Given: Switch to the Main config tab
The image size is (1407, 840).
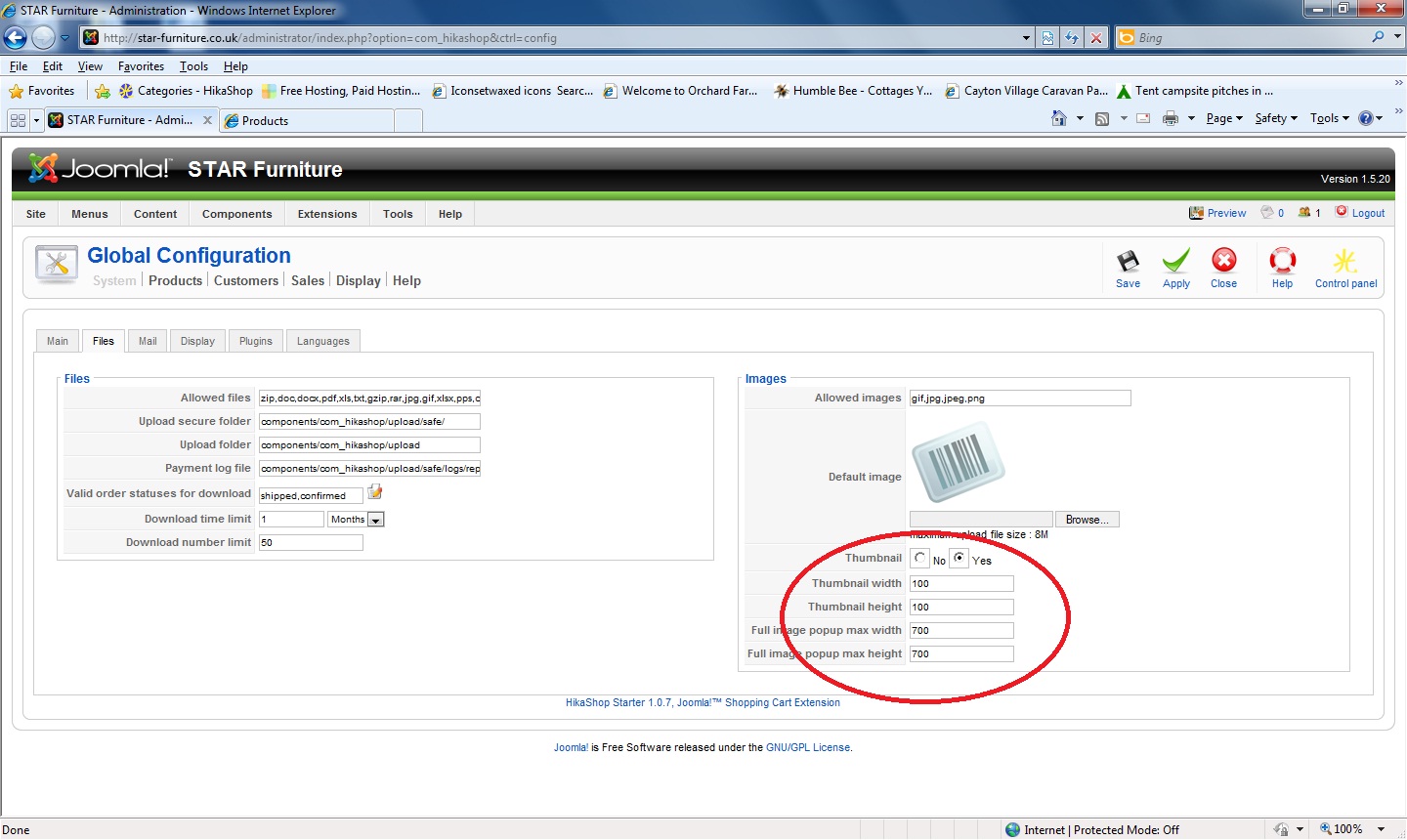Looking at the screenshot, I should (58, 341).
